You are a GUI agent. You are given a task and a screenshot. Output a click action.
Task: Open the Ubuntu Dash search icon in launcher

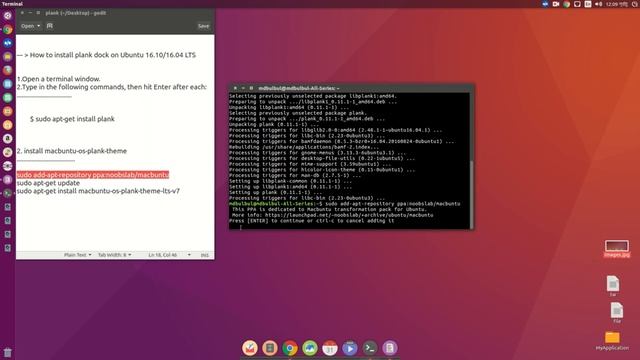7,16
